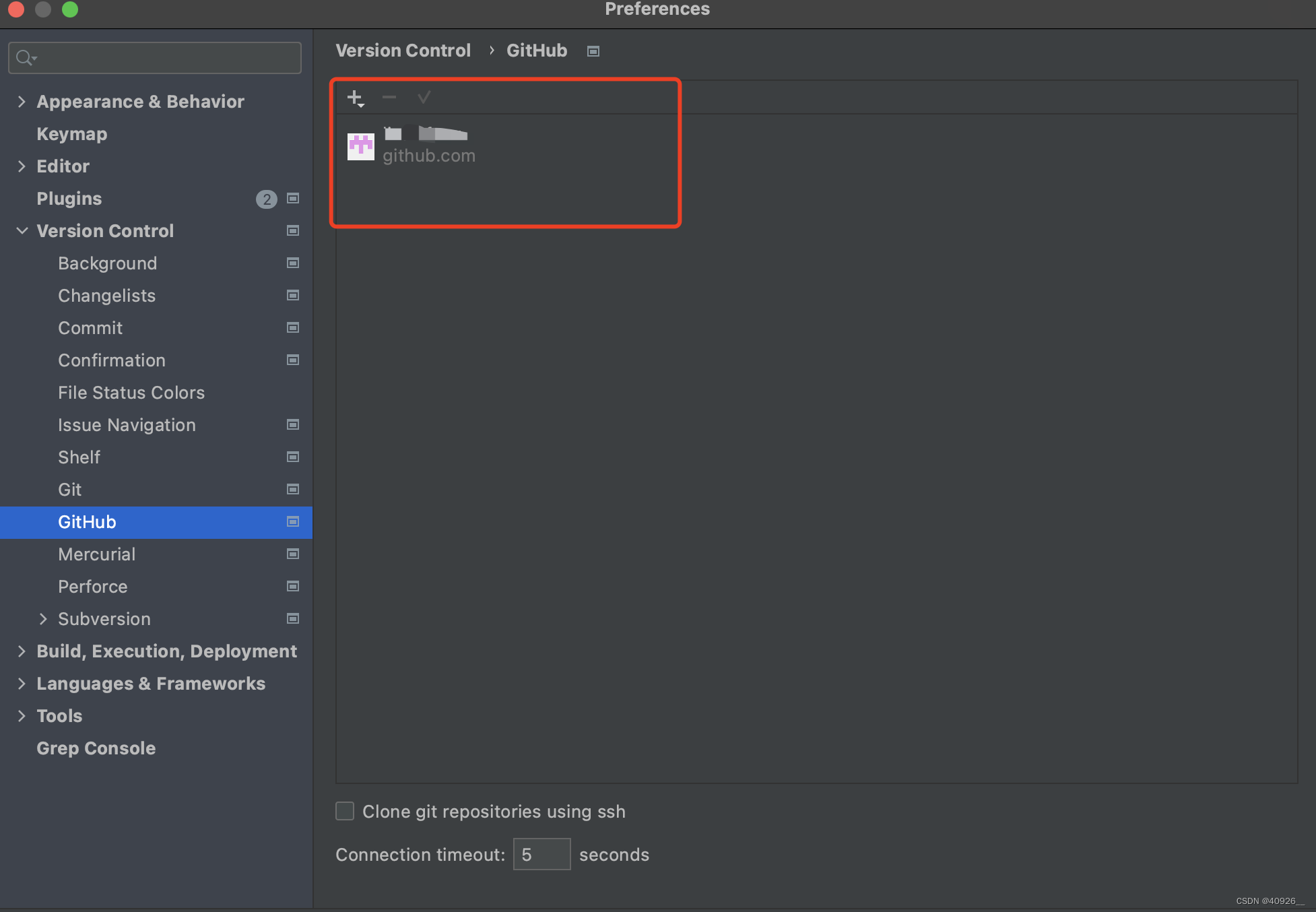Click the set default account checkmark icon
1316x912 pixels.
tap(424, 98)
